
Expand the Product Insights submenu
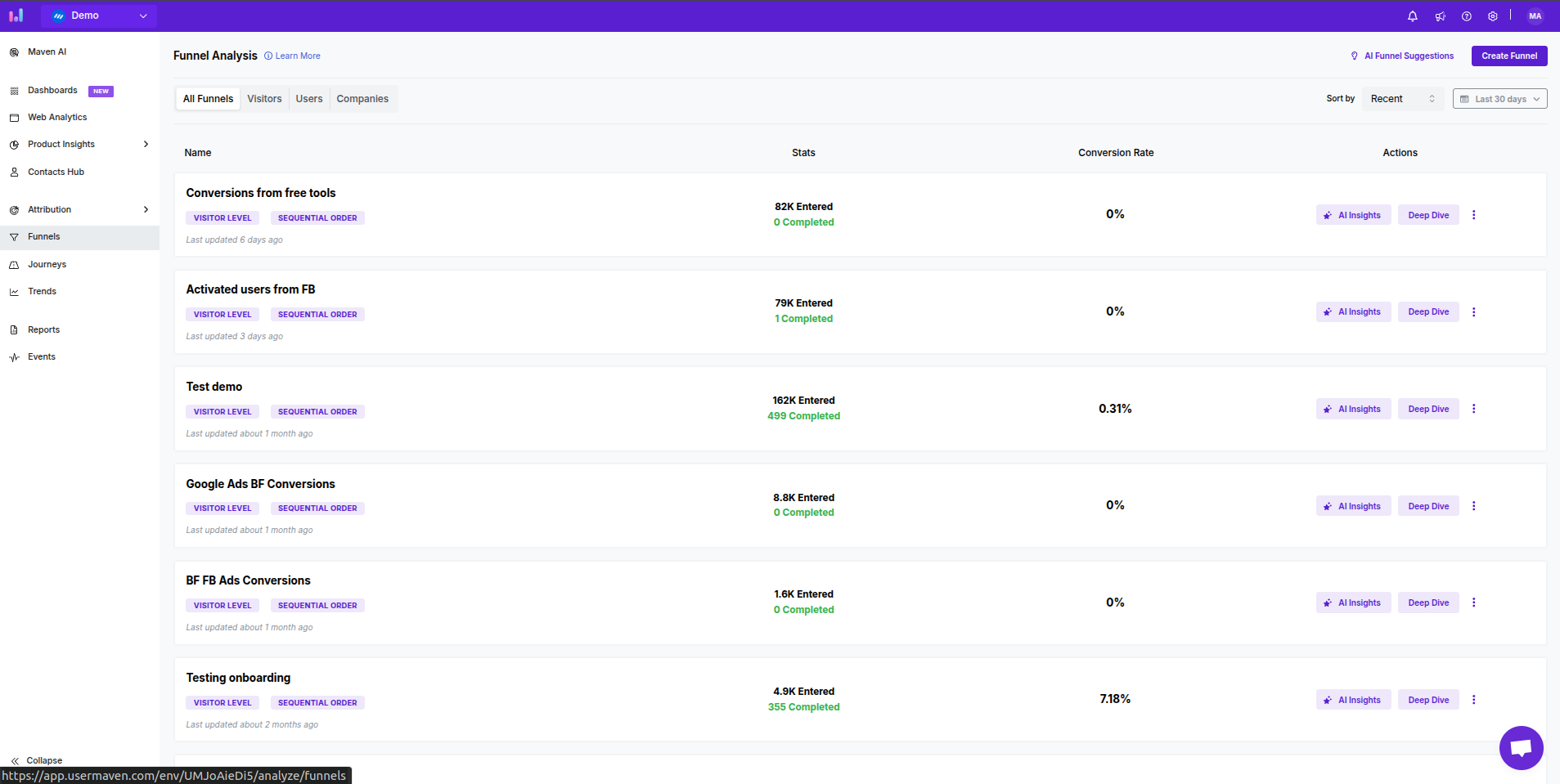[x=146, y=145]
